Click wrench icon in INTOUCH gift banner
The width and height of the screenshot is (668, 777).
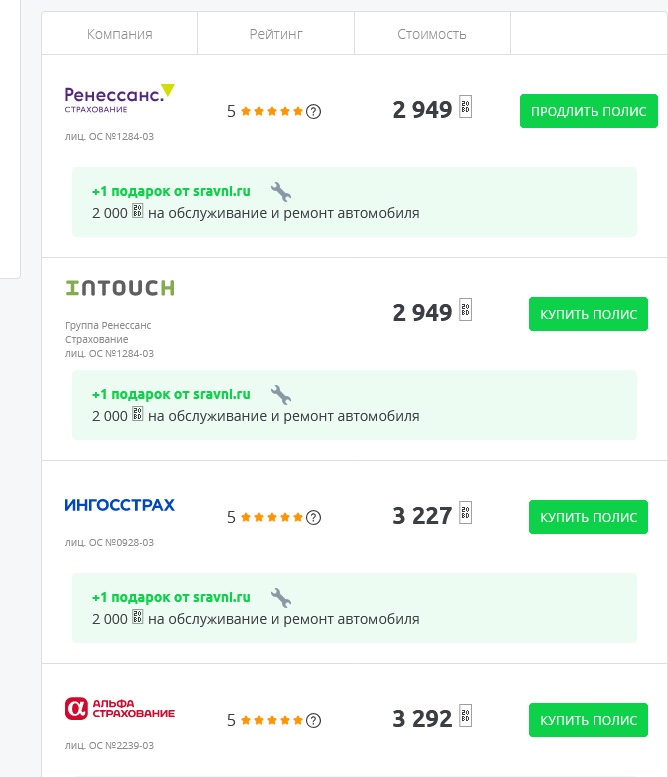coord(281,394)
